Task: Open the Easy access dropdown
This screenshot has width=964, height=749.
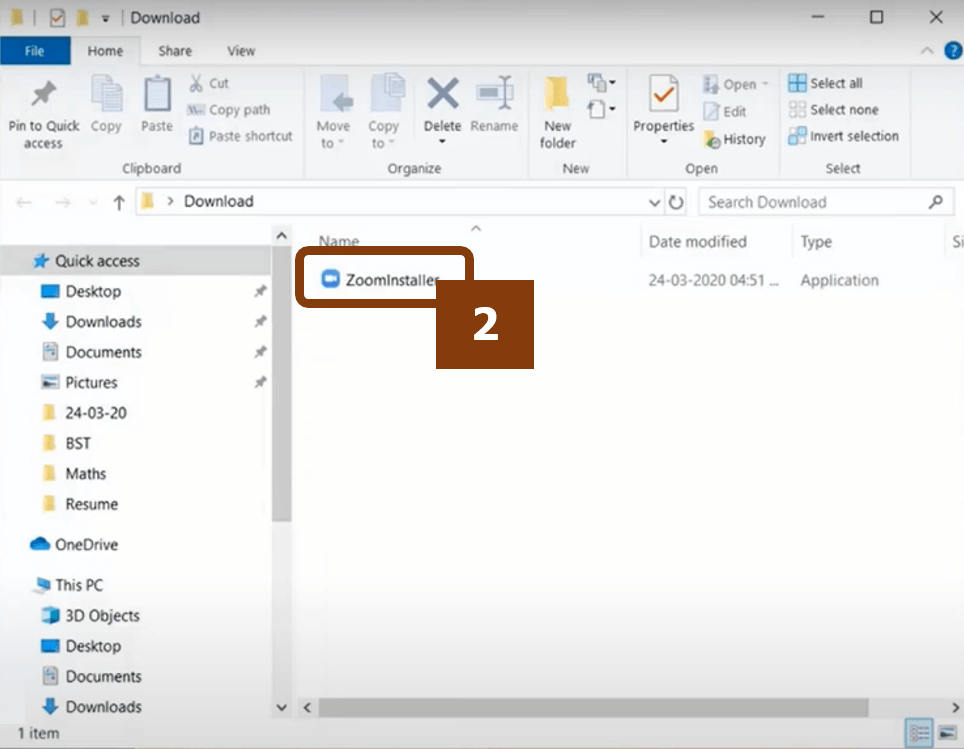Action: pos(601,109)
